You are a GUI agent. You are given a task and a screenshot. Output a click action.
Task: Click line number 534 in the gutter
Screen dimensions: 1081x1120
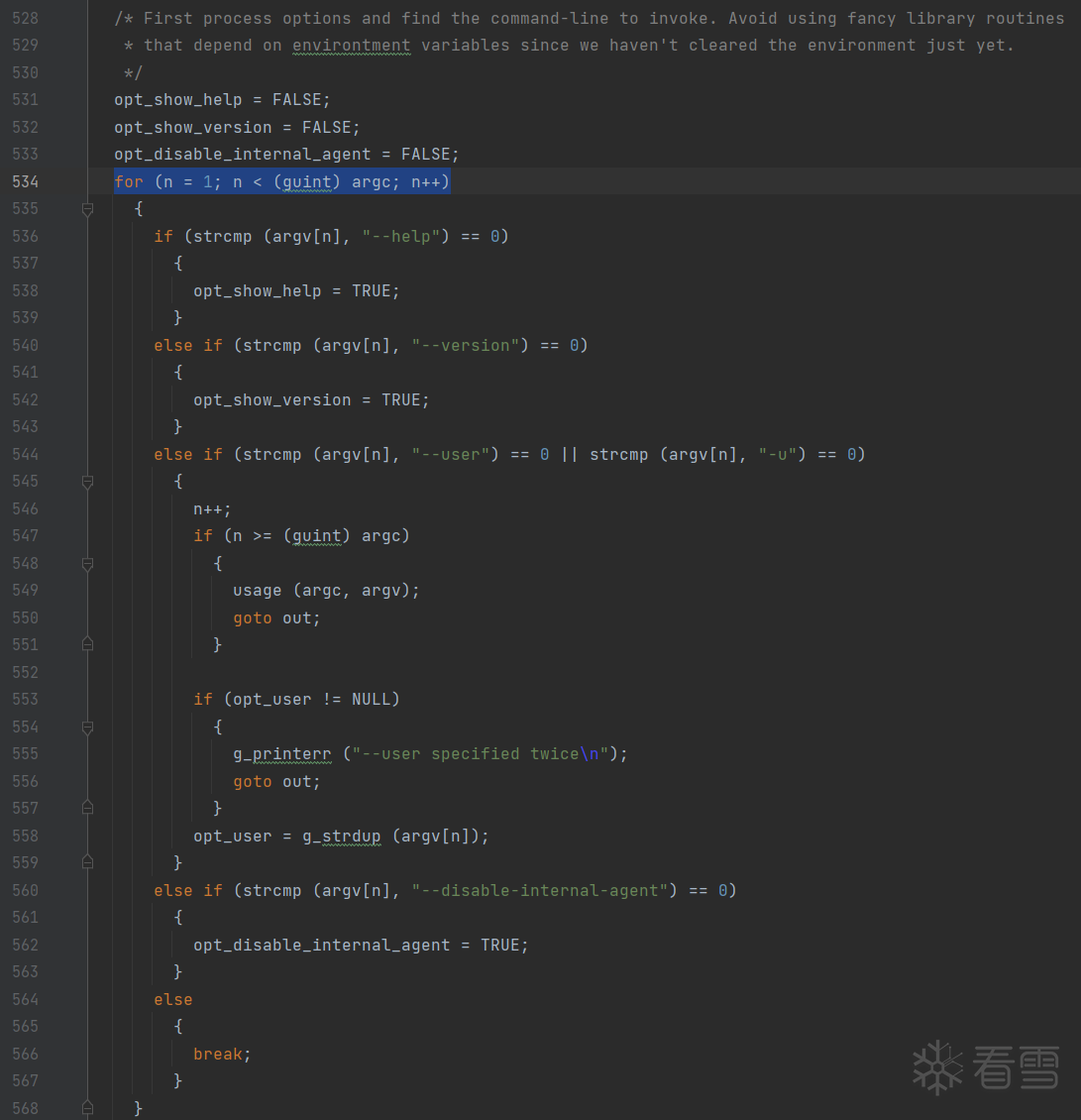click(25, 181)
